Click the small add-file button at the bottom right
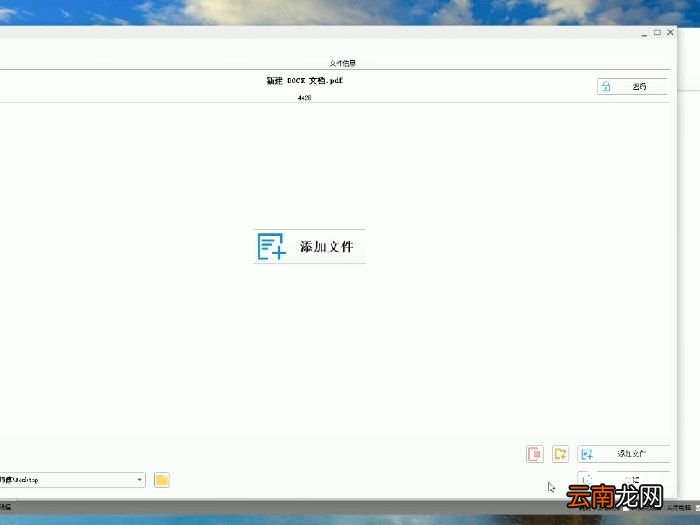Image resolution: width=700 pixels, height=525 pixels. click(624, 454)
